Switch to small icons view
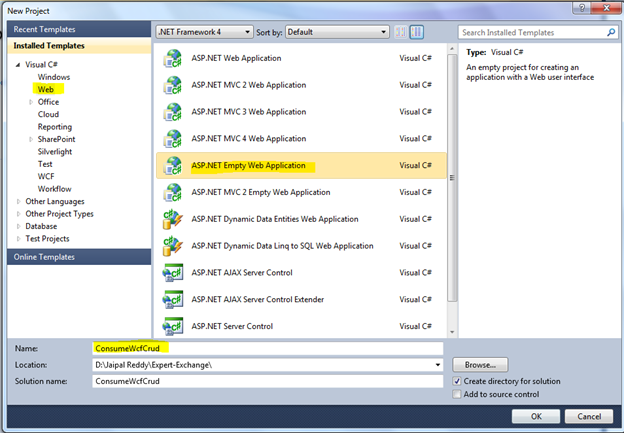Screen dimensions: 624x433 pos(401,32)
